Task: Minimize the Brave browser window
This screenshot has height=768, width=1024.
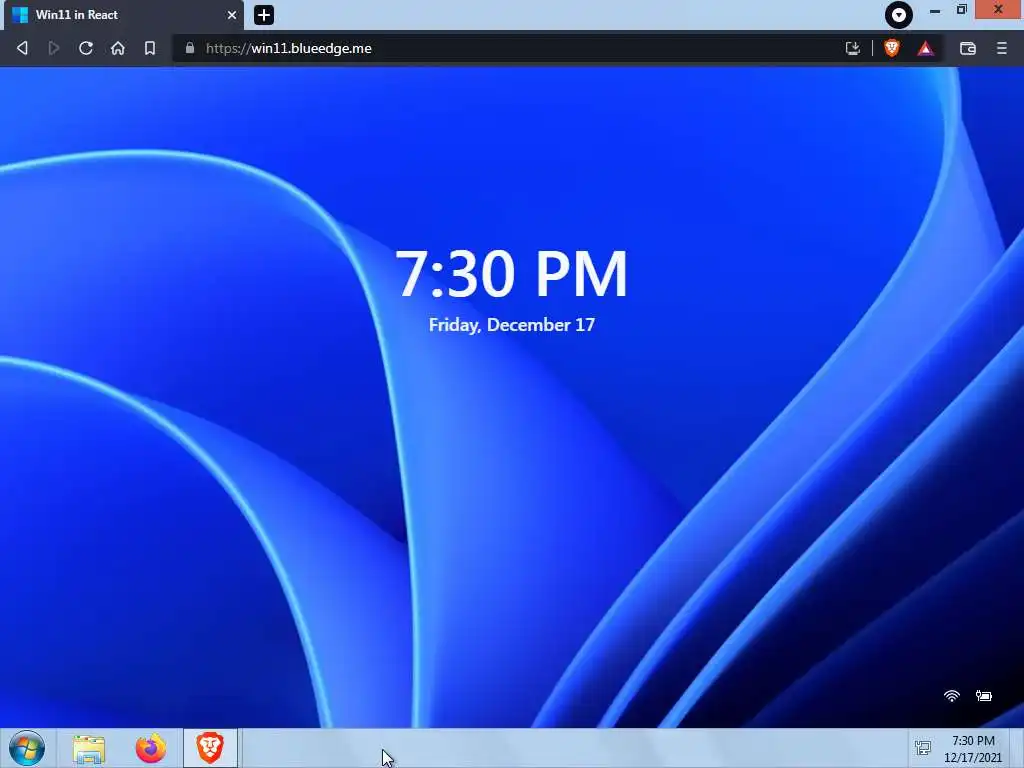Action: tap(935, 10)
